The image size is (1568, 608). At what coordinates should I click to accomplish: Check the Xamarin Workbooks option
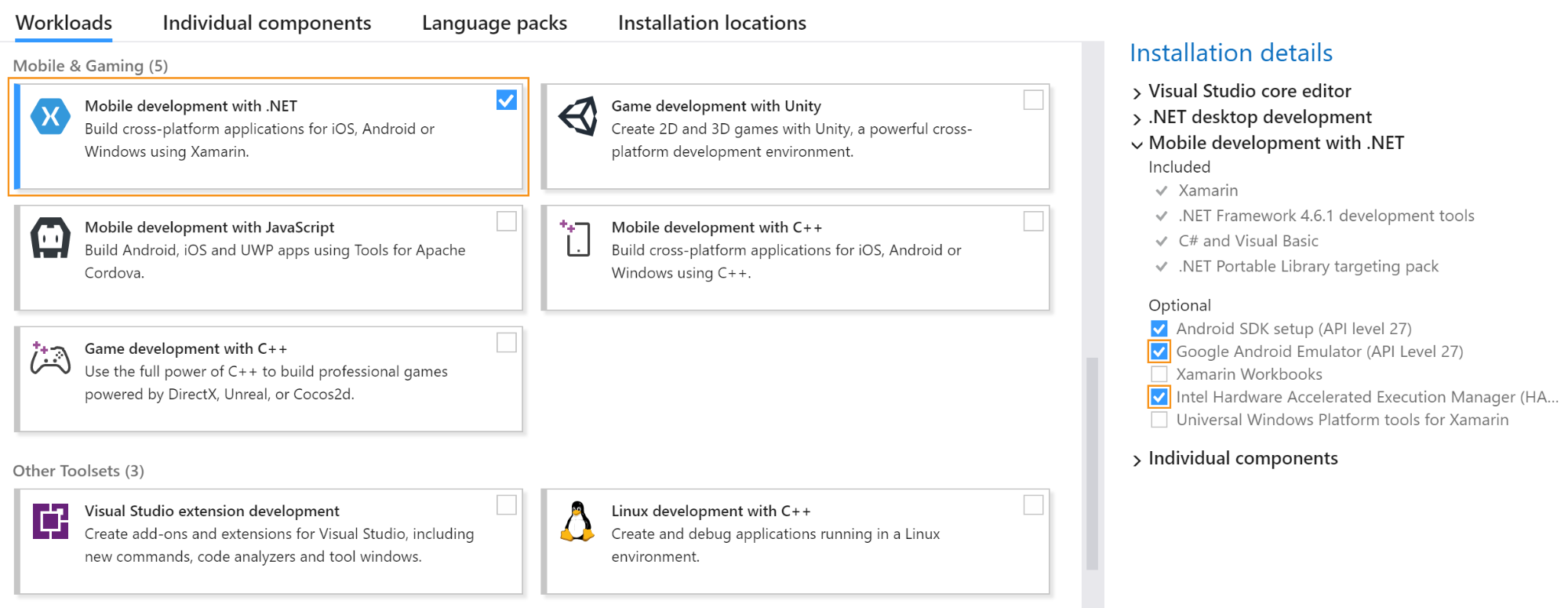(x=1159, y=374)
